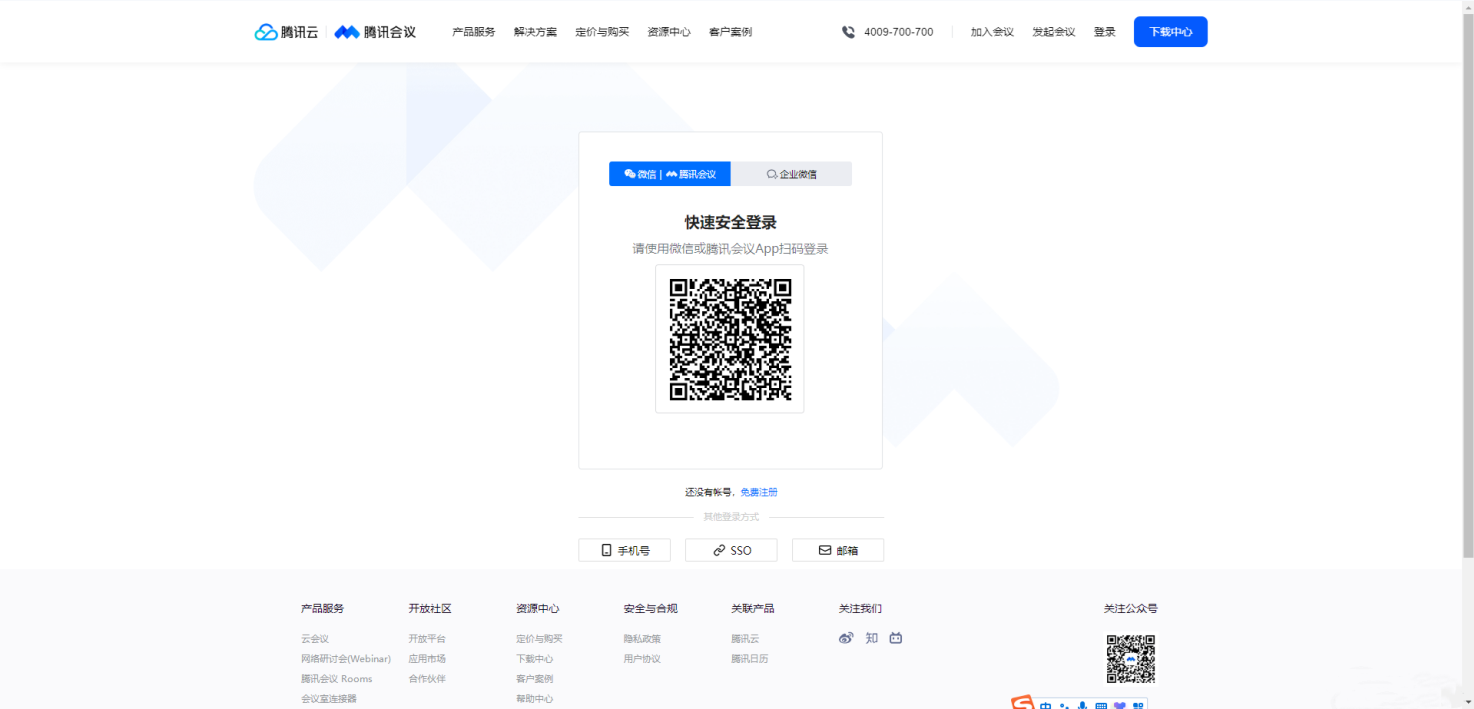Open the 隐私政策 footer link
The image size is (1474, 709).
pyautogui.click(x=642, y=639)
